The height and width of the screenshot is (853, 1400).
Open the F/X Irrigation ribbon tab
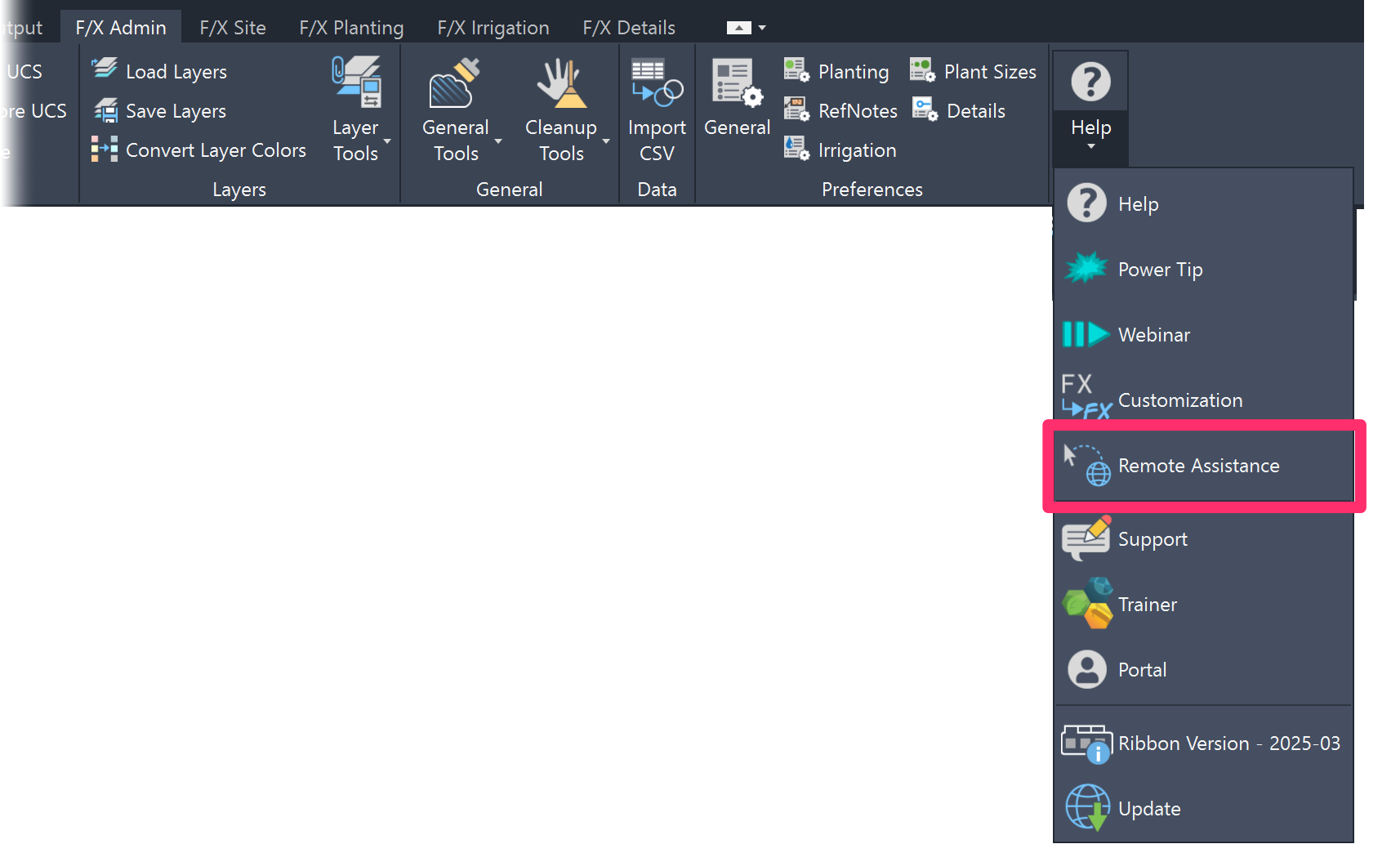pyautogui.click(x=493, y=28)
